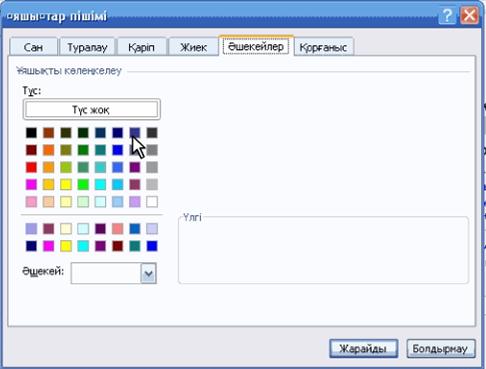Select the teal swatch in second row
The image size is (486, 369).
(x=100, y=150)
